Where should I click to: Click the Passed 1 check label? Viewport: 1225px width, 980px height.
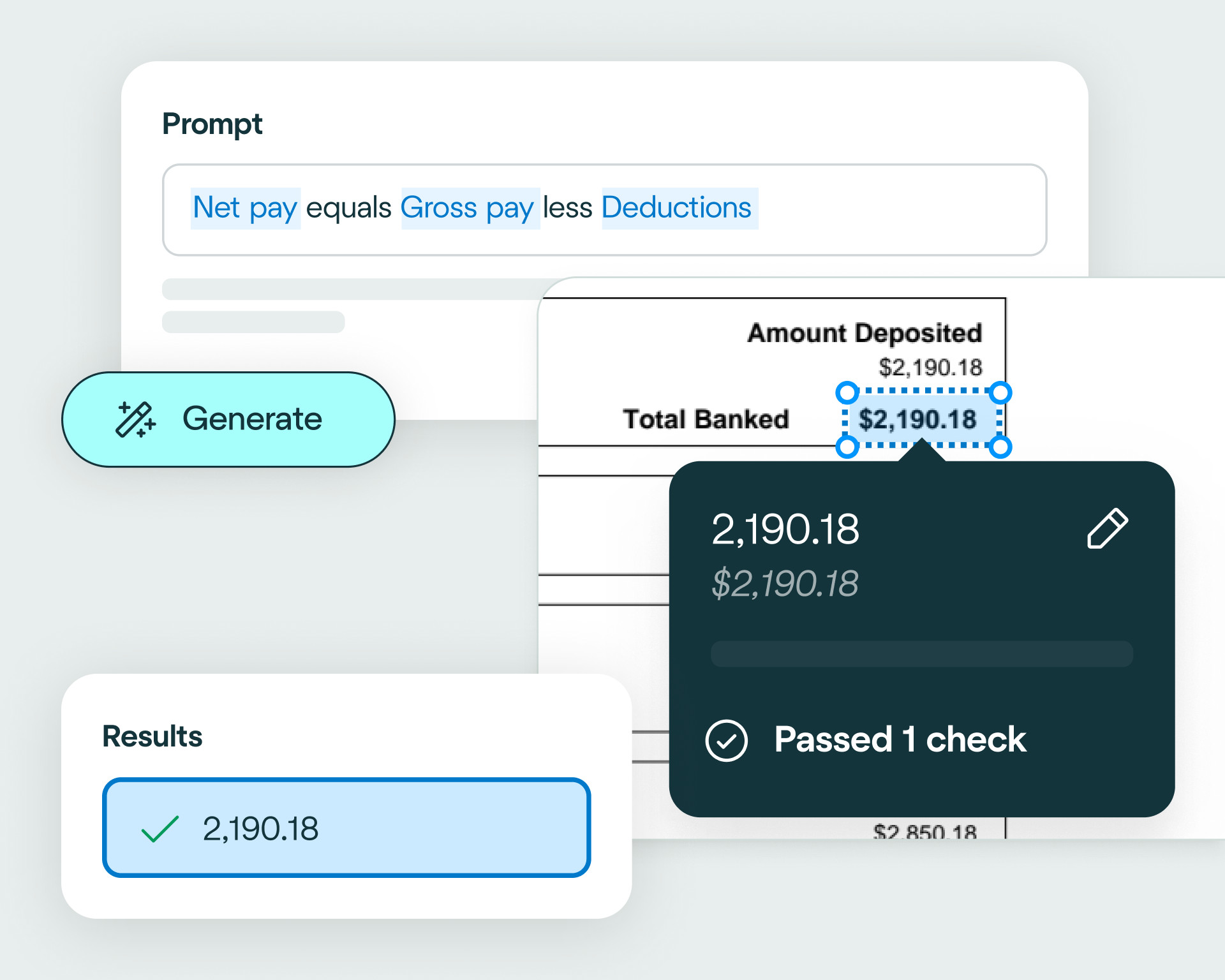(x=900, y=740)
